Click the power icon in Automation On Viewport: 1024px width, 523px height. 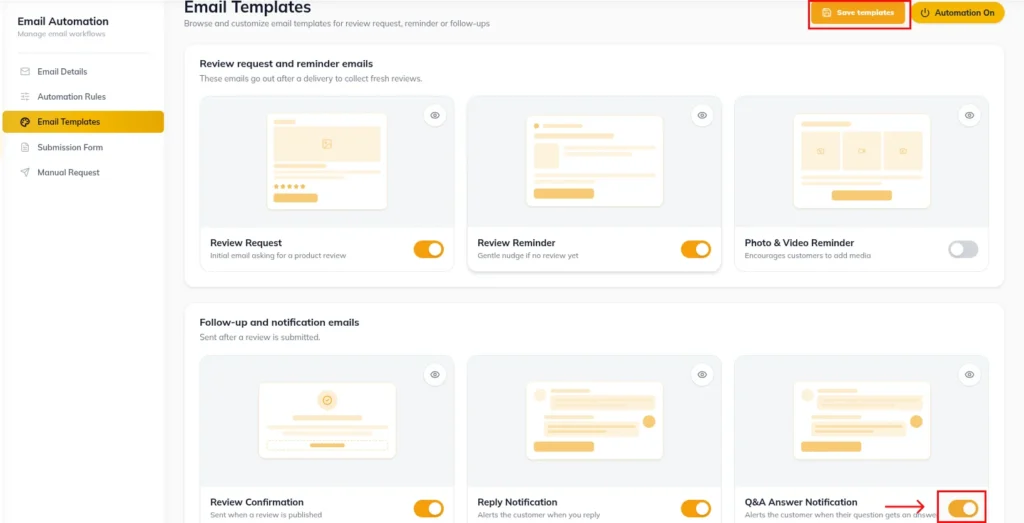[924, 12]
